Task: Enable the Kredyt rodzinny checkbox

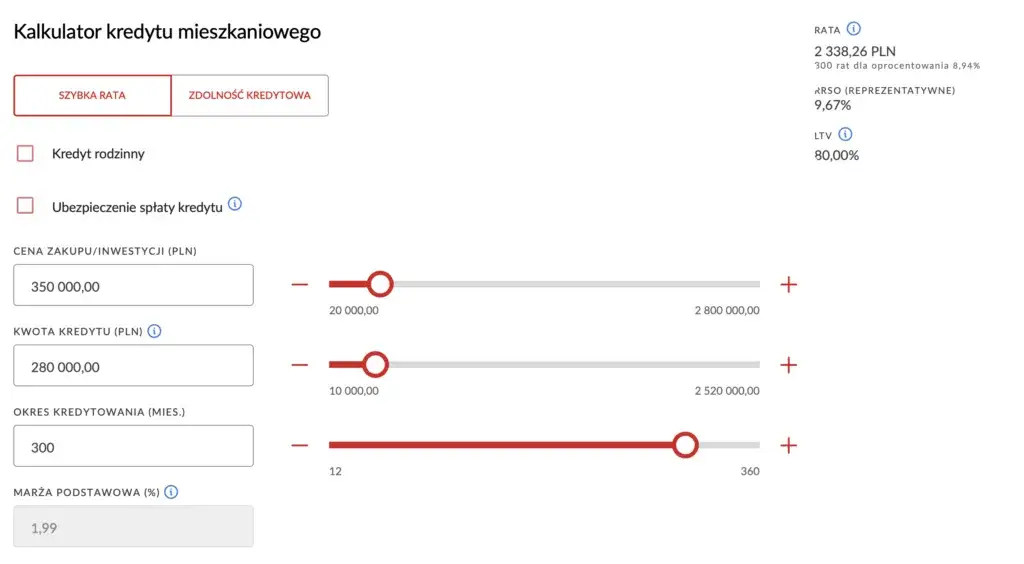Action: [26, 154]
